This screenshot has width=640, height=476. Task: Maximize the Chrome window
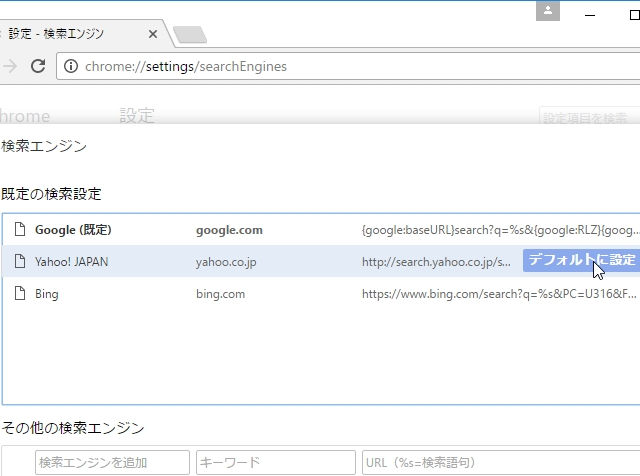[x=634, y=15]
